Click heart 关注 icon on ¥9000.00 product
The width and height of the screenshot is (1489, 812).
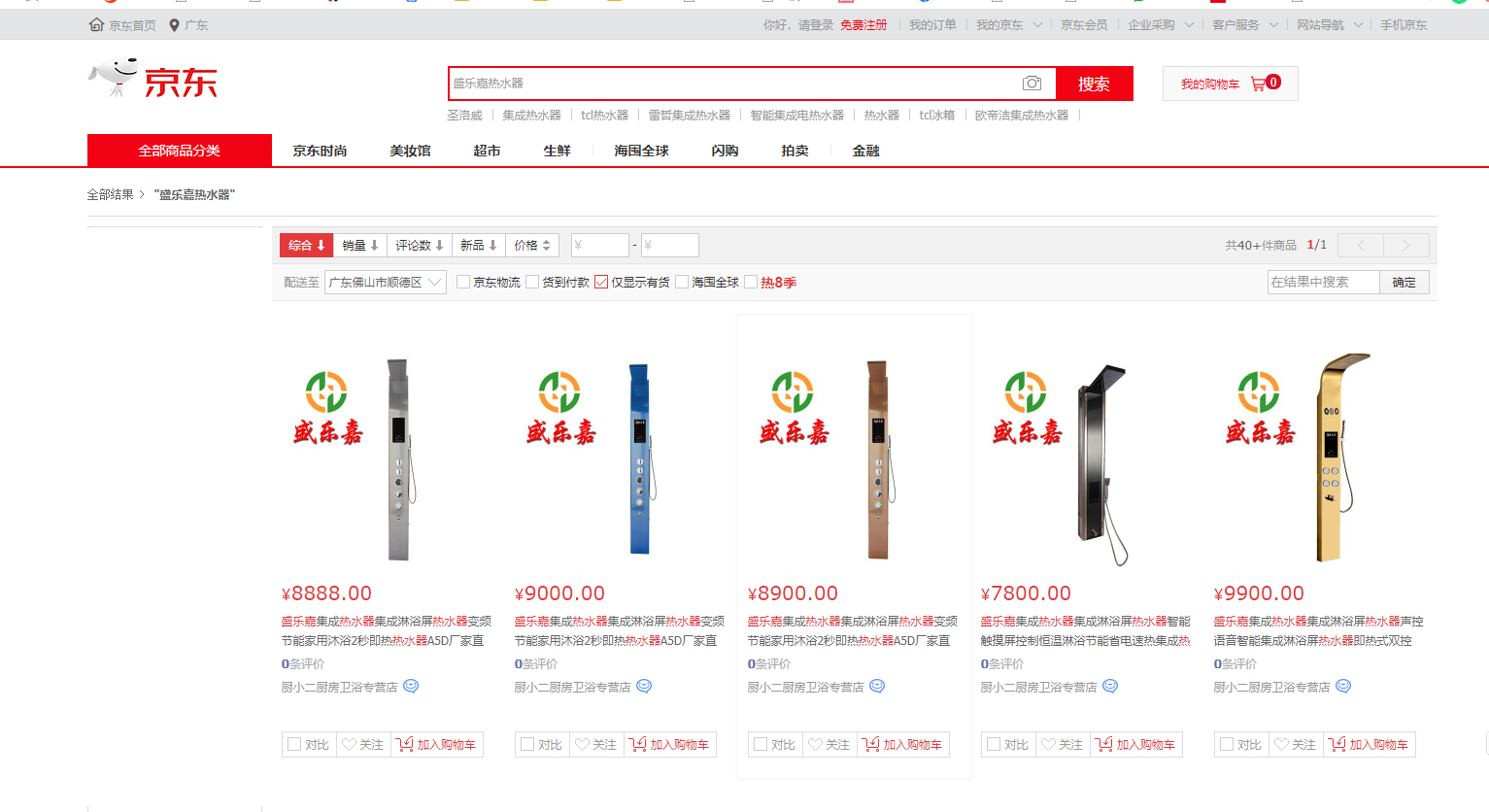point(582,745)
